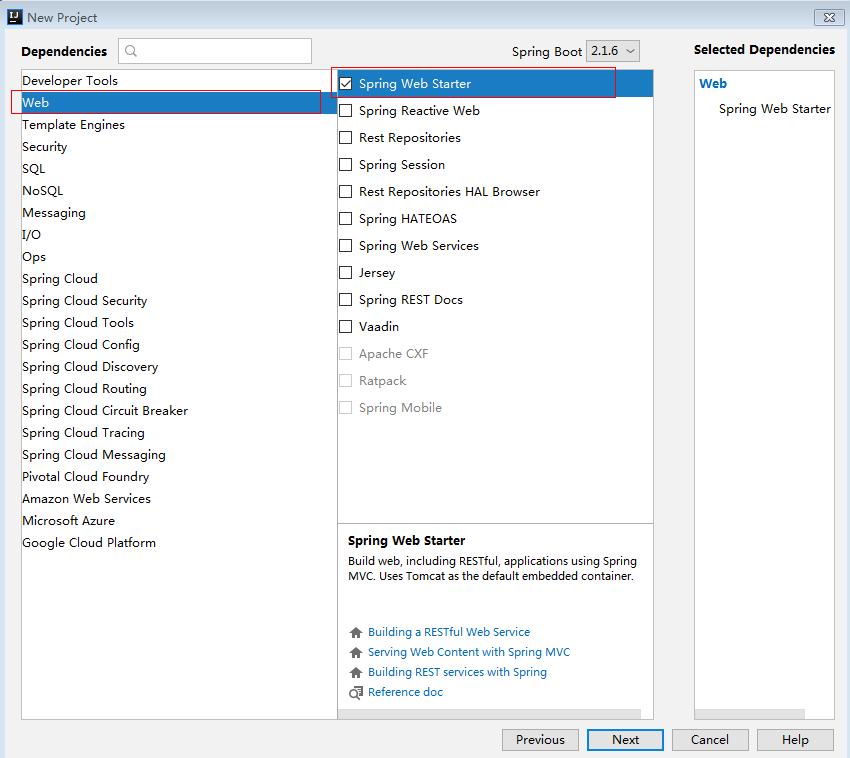
Task: Cancel the New Project dialog
Action: [x=710, y=740]
